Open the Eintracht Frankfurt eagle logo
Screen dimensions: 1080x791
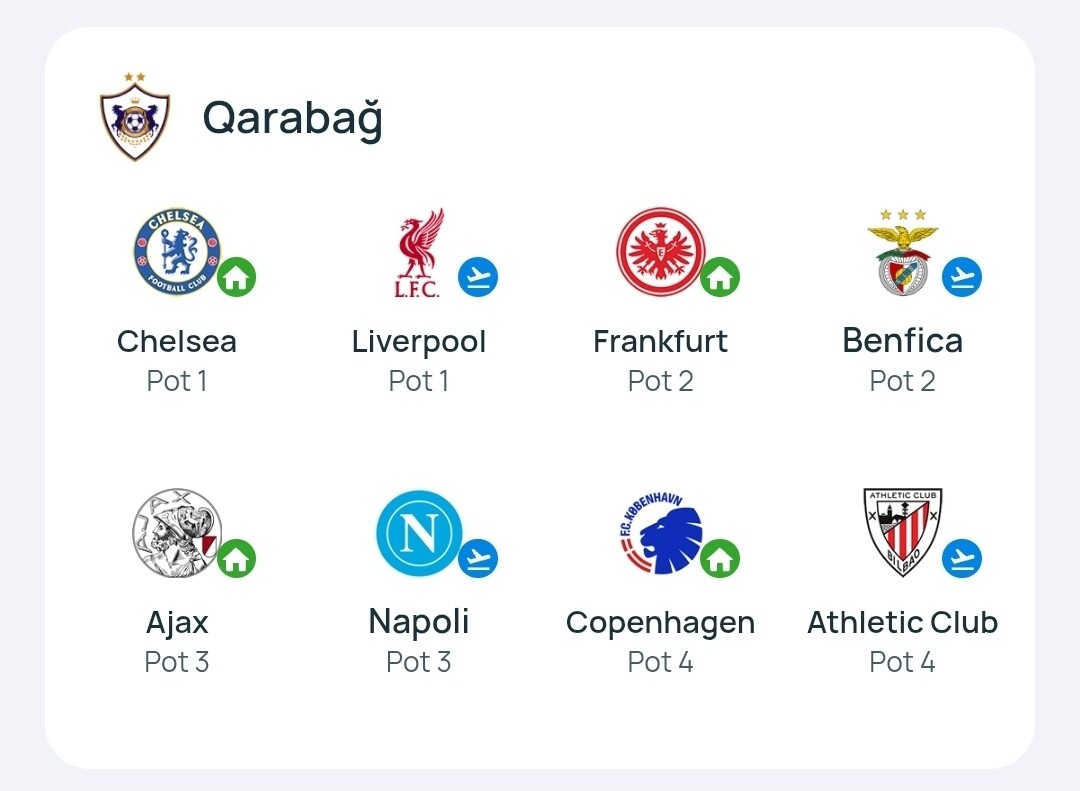click(660, 252)
